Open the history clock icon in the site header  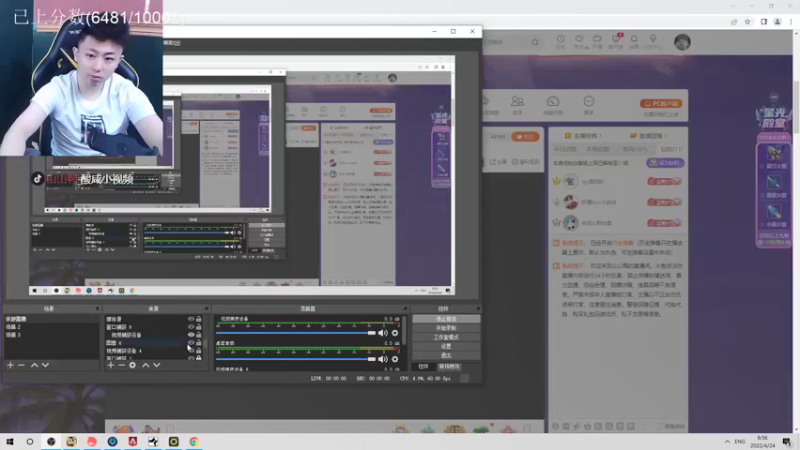click(x=561, y=41)
